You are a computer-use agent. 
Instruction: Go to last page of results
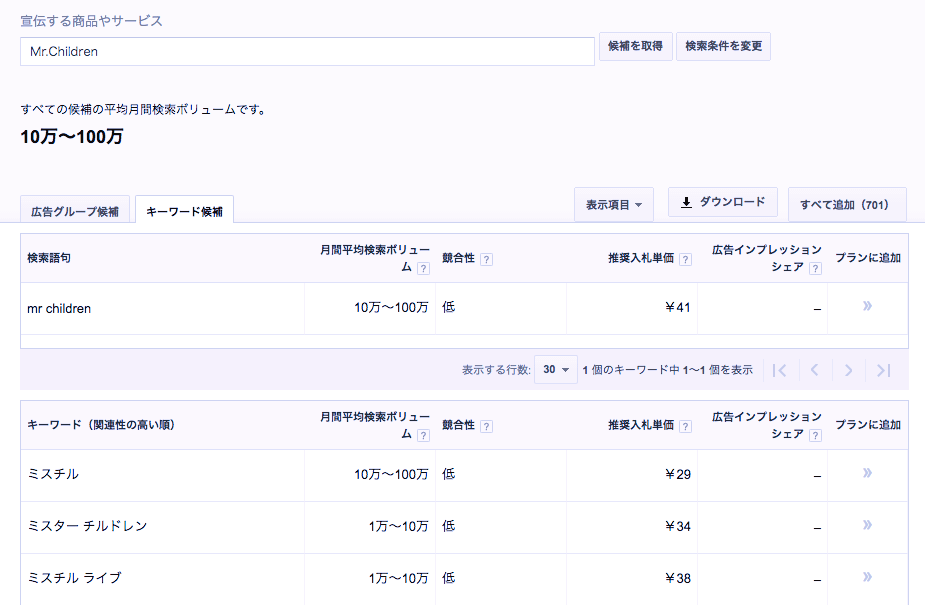pyautogui.click(x=883, y=370)
